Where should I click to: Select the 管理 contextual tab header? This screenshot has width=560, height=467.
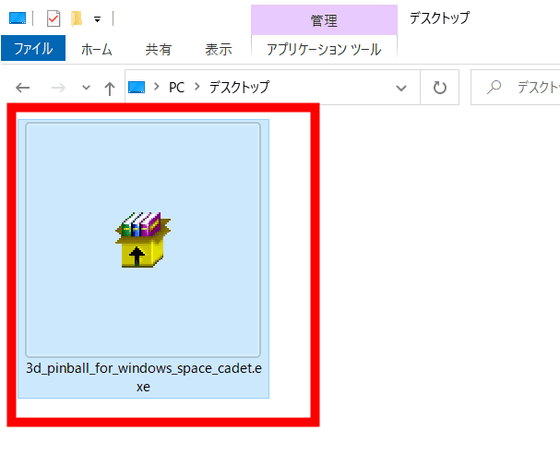pos(324,20)
